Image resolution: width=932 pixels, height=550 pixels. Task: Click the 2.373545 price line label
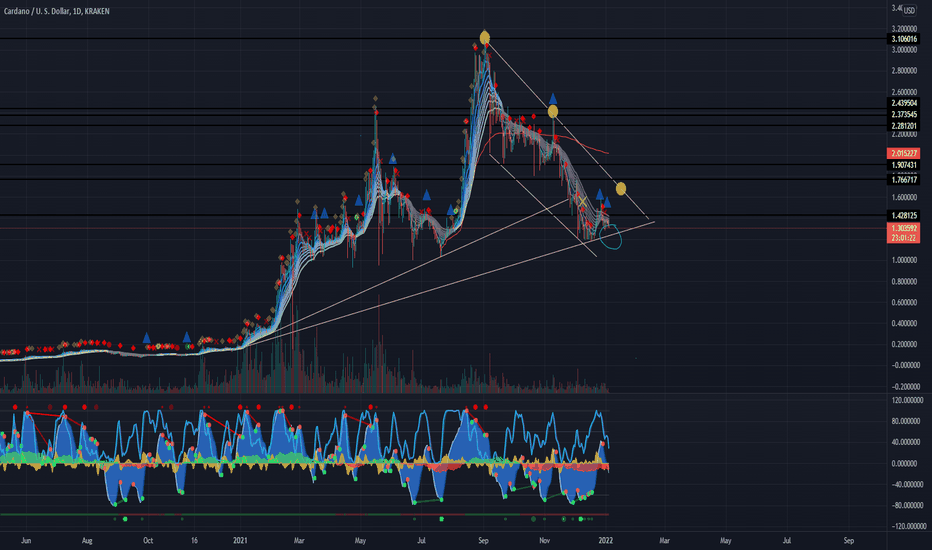[x=904, y=114]
